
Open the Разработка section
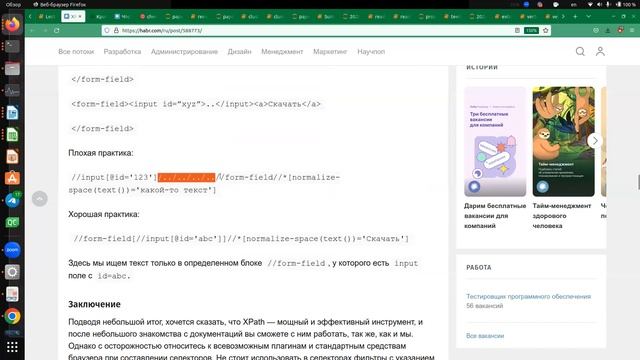(122, 51)
